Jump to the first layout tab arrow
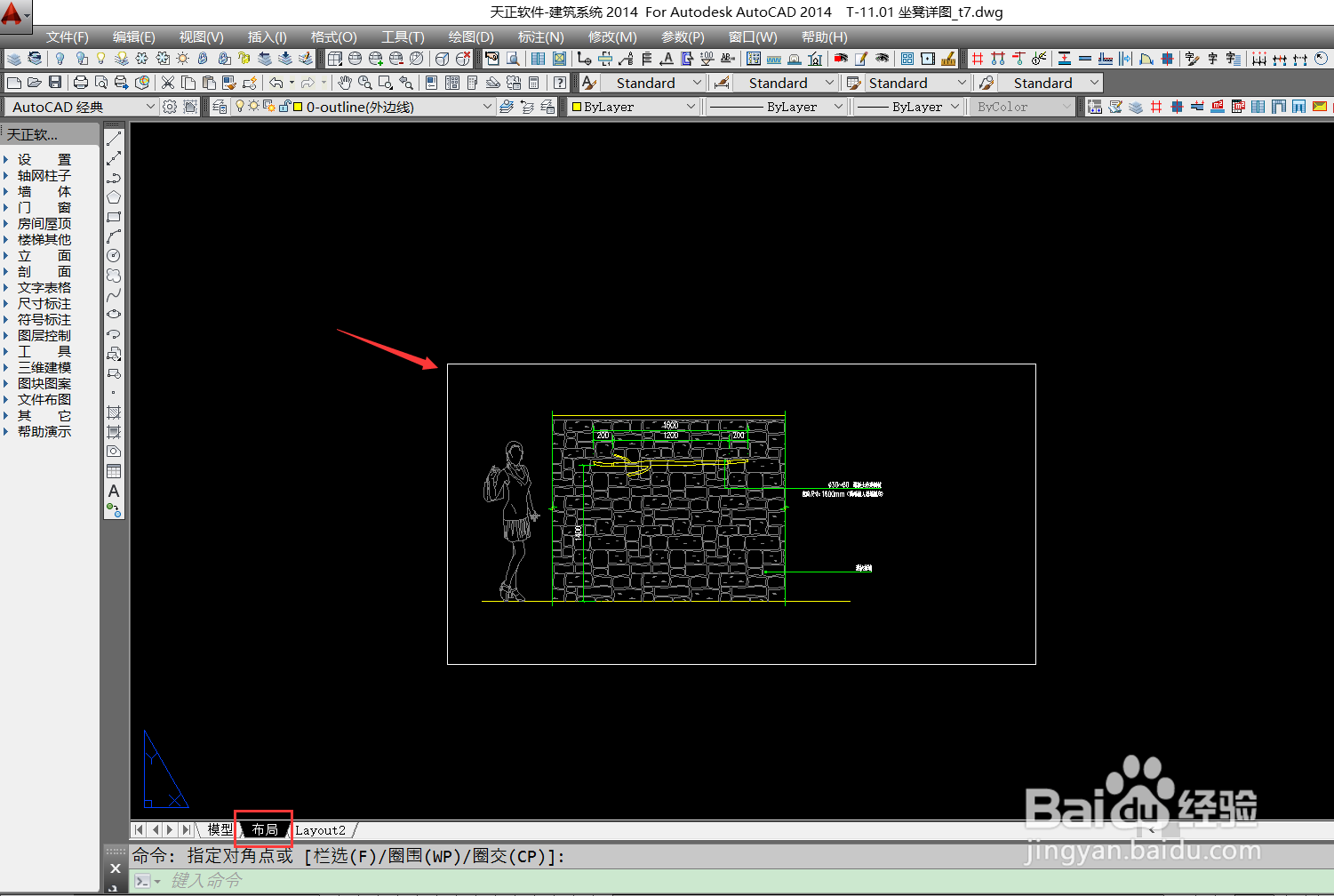 click(x=139, y=829)
